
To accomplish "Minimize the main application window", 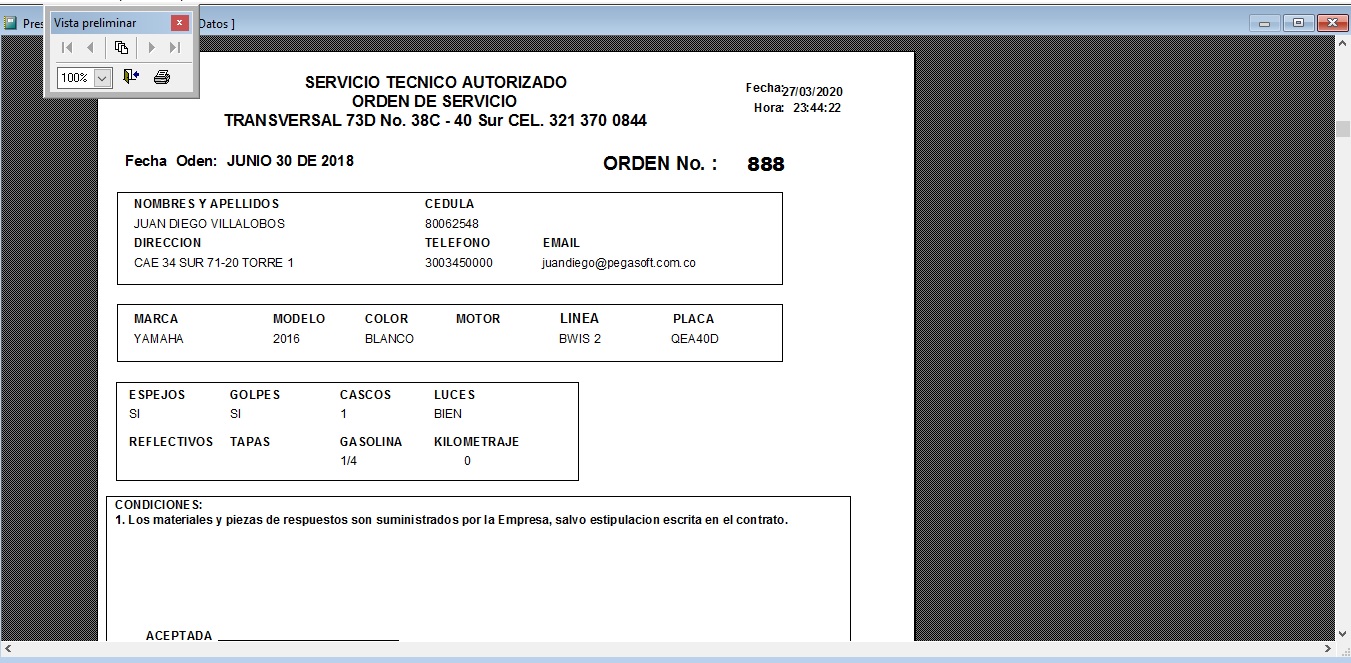I will pos(1265,23).
